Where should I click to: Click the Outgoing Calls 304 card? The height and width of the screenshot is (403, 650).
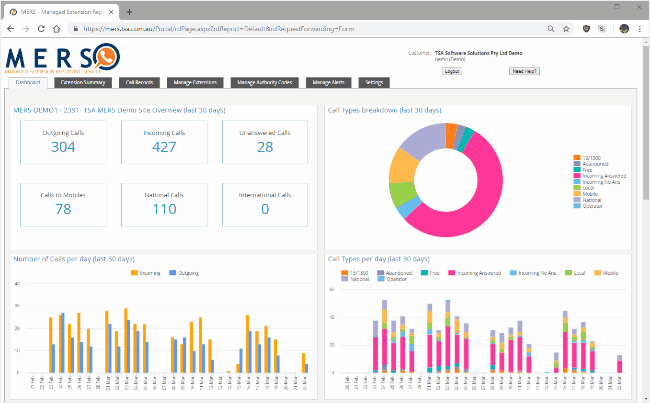pos(63,142)
